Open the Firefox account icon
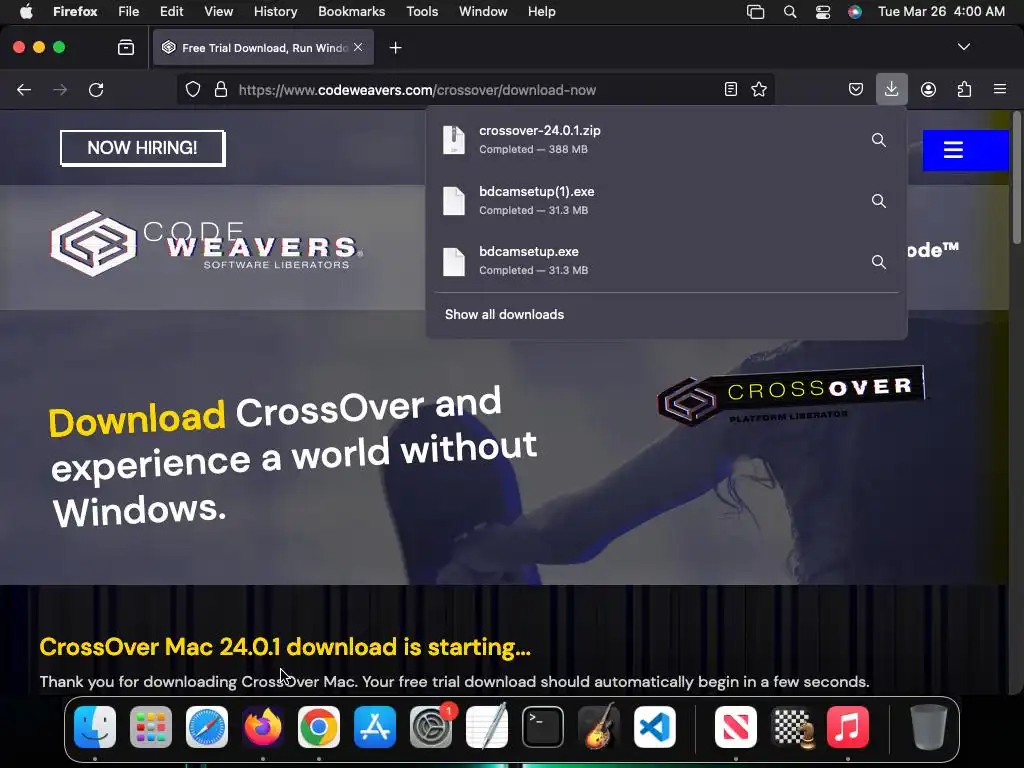The height and width of the screenshot is (768, 1024). [x=928, y=89]
